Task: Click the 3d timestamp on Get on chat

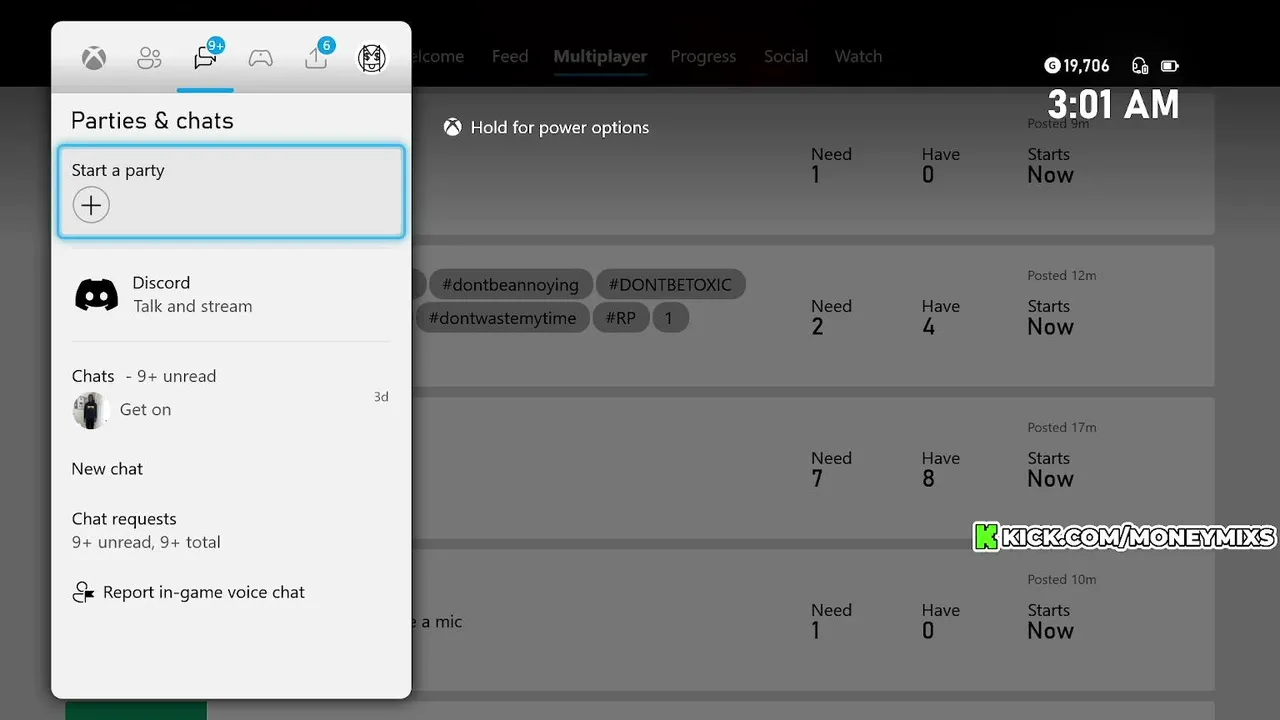Action: point(381,397)
